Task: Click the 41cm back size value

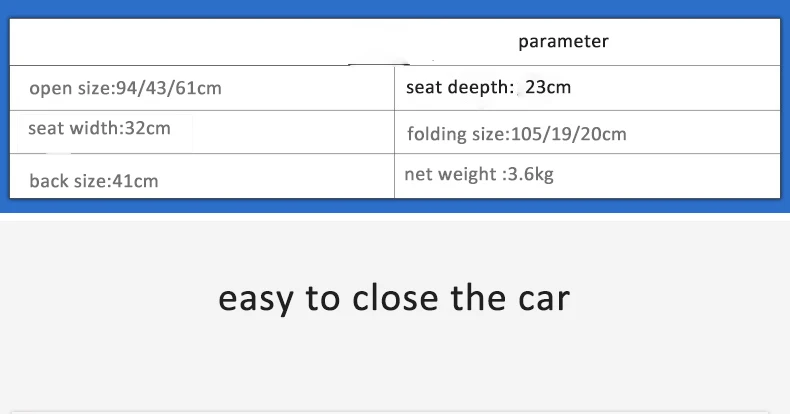Action: pos(135,181)
